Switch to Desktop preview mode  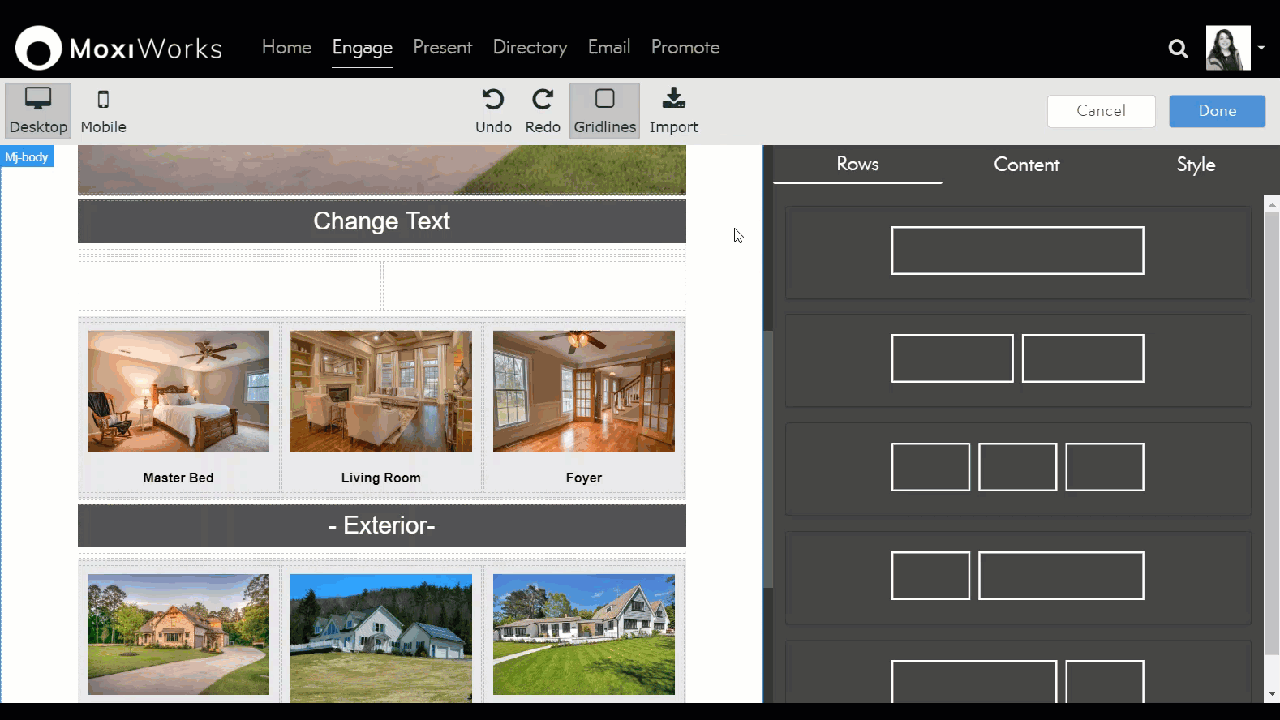coord(38,109)
